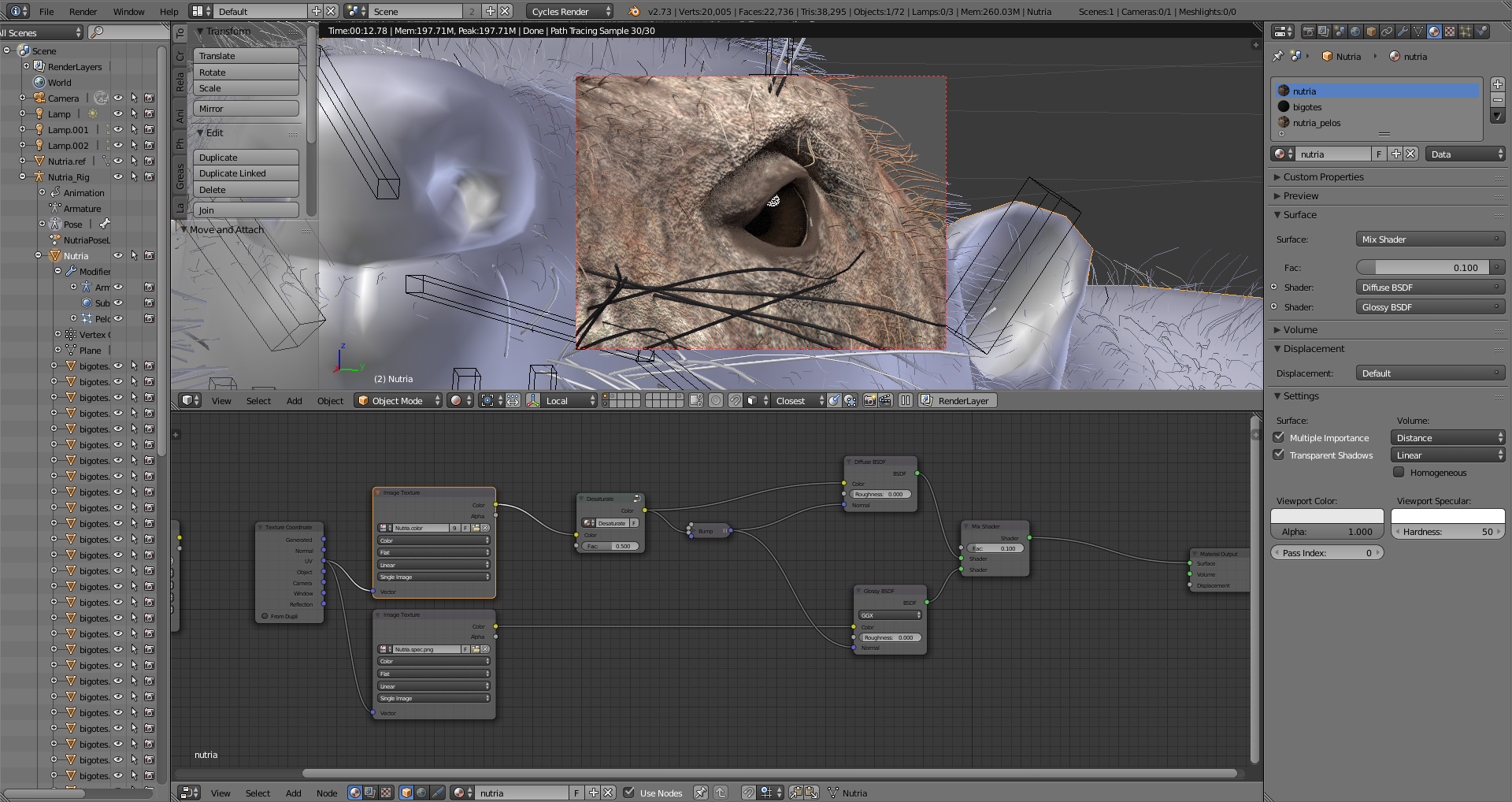This screenshot has width=1512, height=802.
Task: Click the add material slot plus button
Action: pos(1497,84)
